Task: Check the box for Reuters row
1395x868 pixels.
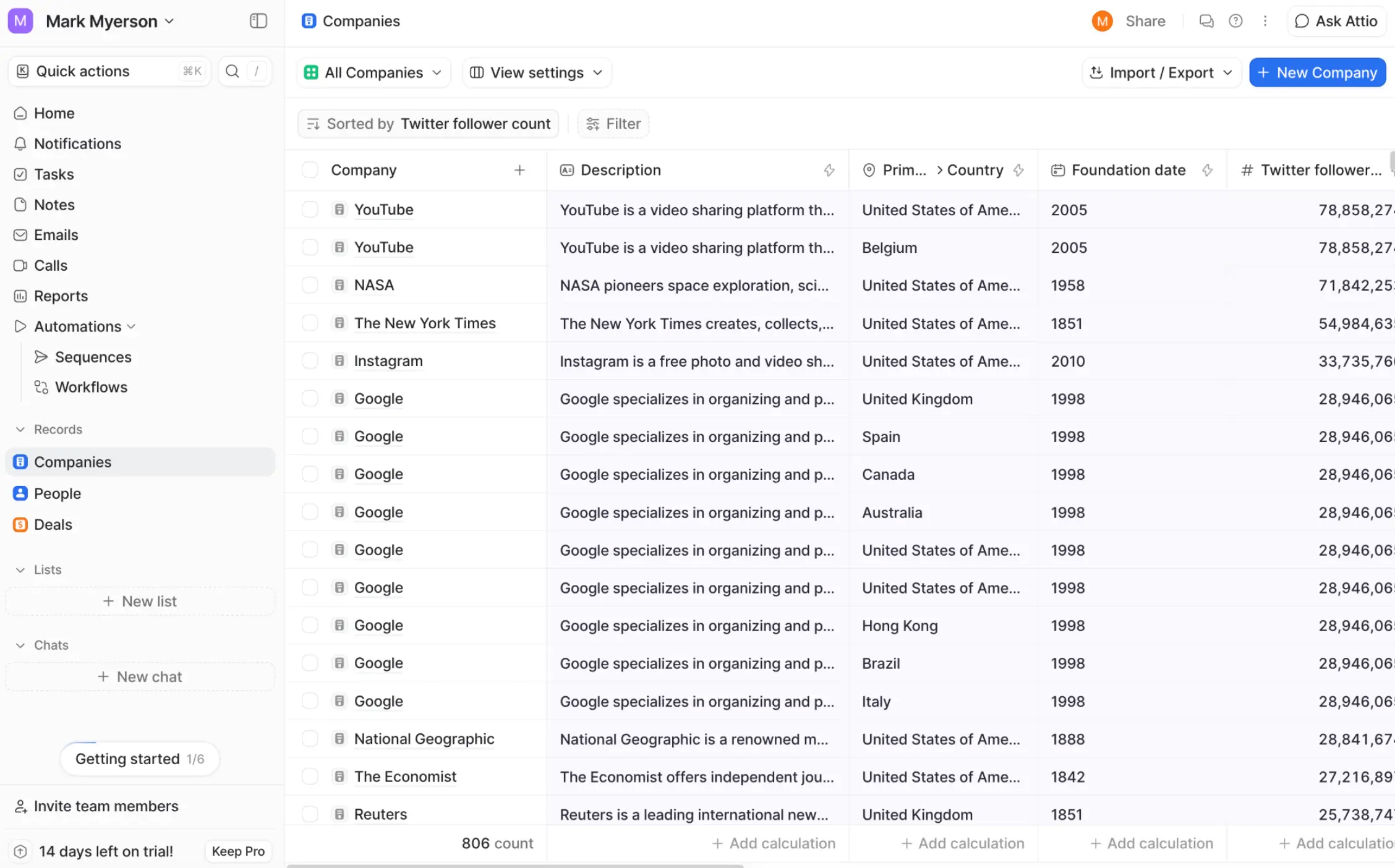Action: pyautogui.click(x=310, y=814)
